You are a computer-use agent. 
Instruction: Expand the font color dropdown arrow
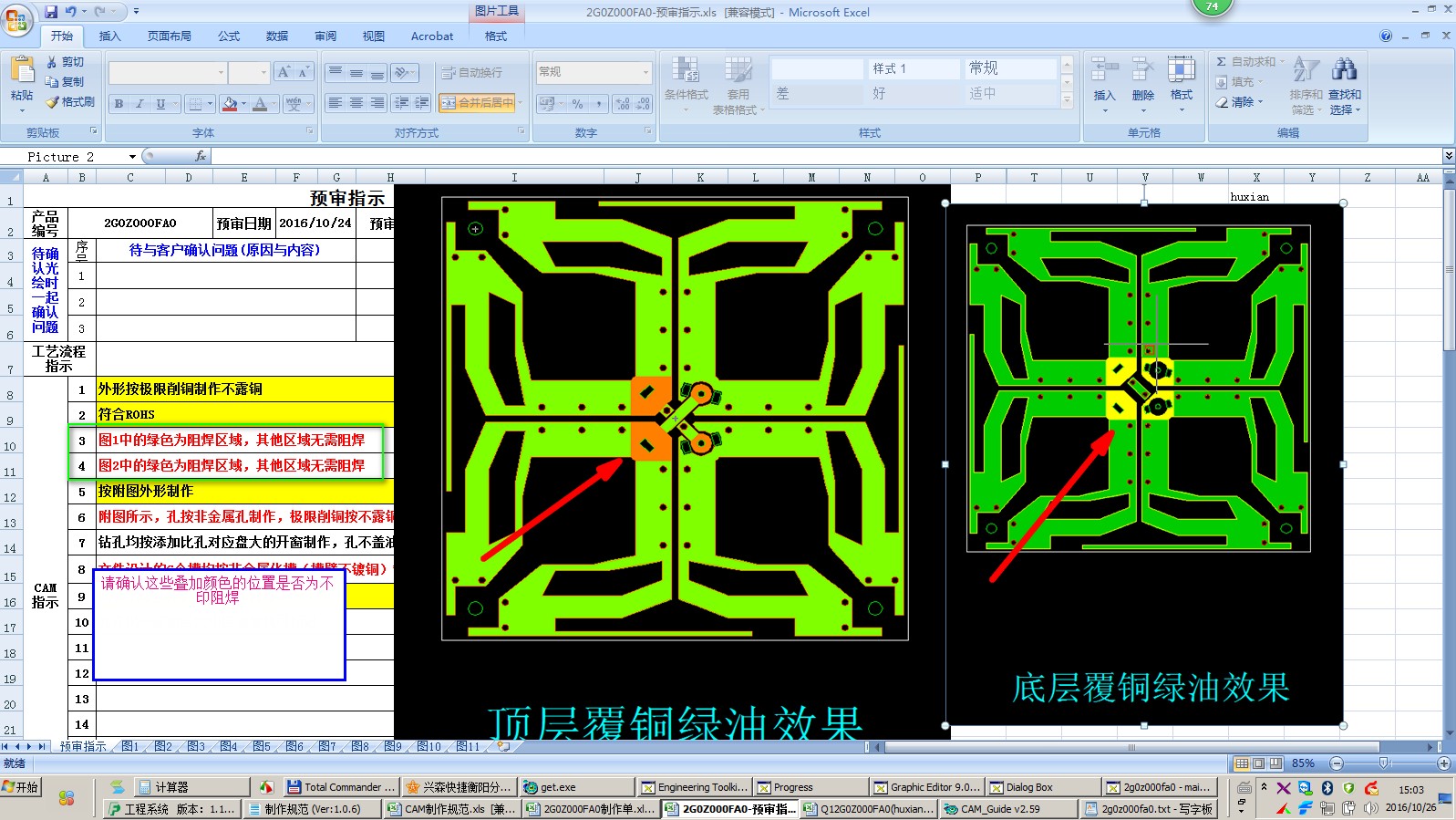(x=274, y=104)
